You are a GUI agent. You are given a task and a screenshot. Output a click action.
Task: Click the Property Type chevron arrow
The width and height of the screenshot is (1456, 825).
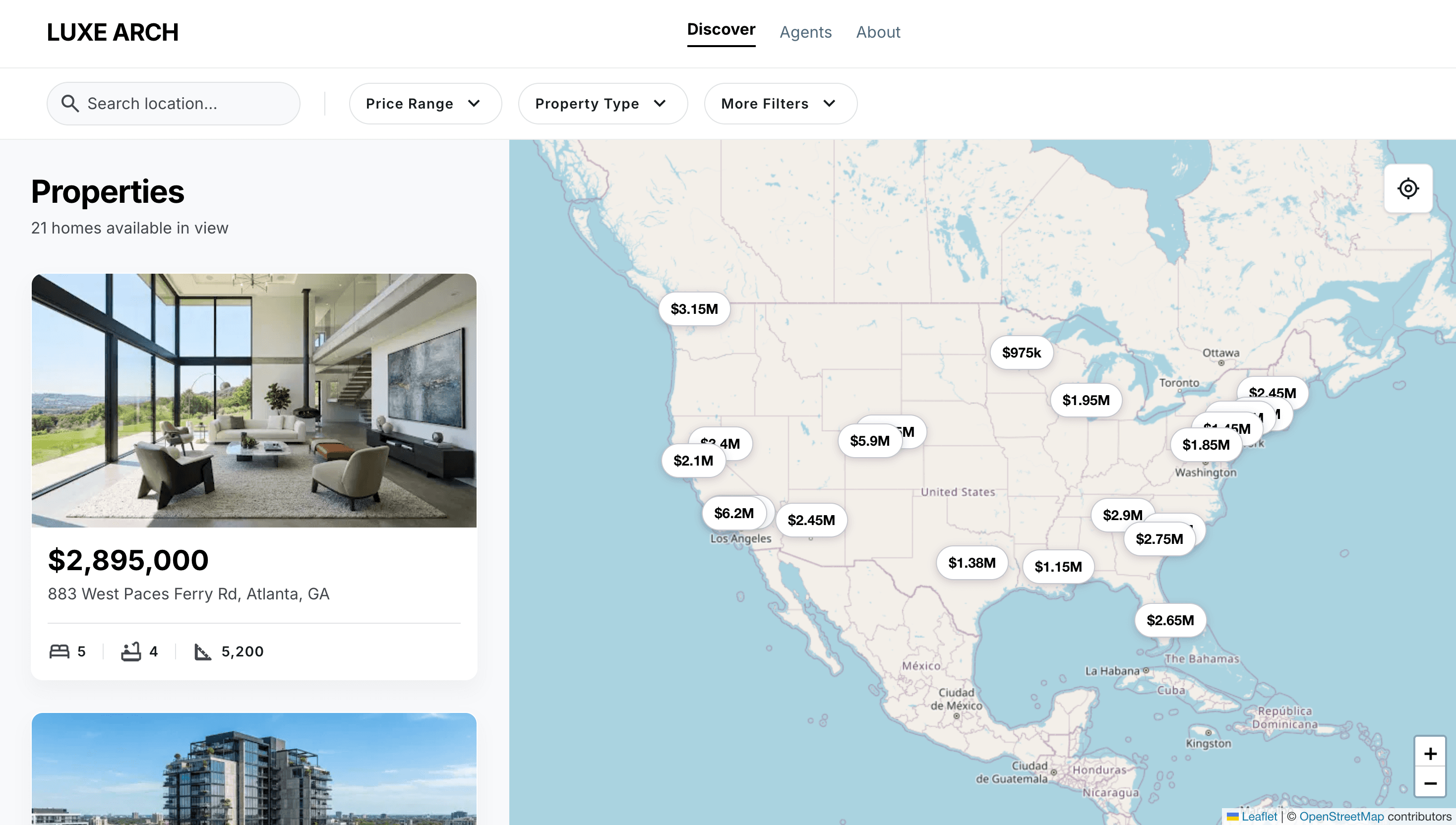pos(660,104)
